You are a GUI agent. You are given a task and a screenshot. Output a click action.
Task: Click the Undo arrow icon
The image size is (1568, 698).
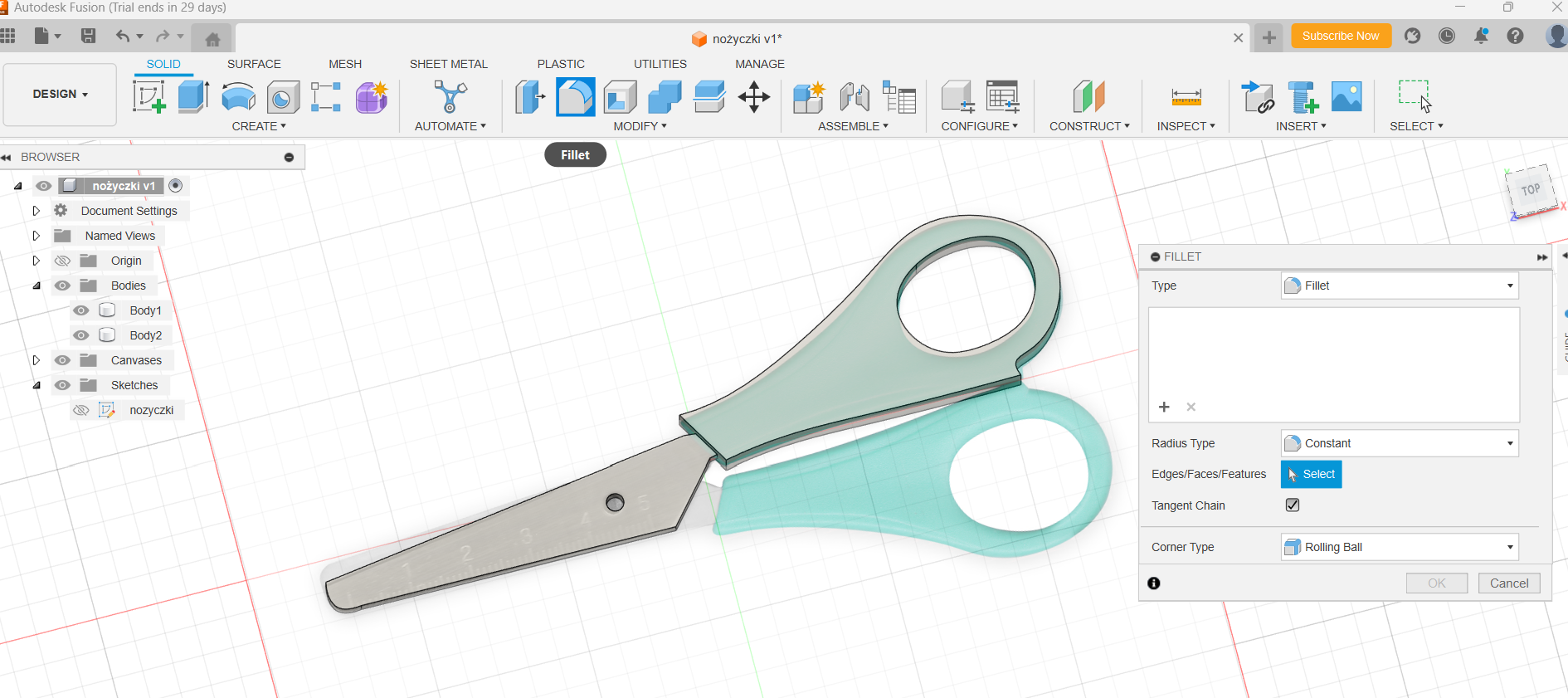pyautogui.click(x=123, y=36)
